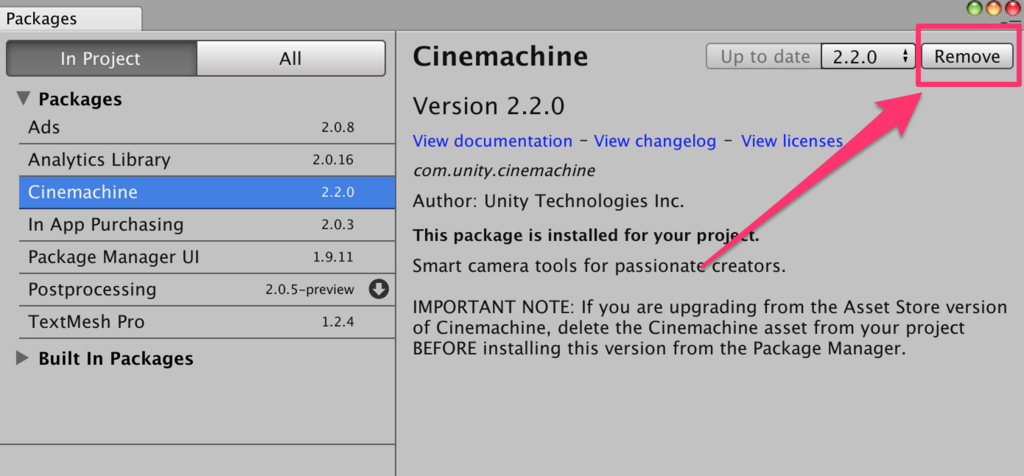Select the TextMesh Pro package
Image resolution: width=1024 pixels, height=476 pixels.
[x=207, y=322]
